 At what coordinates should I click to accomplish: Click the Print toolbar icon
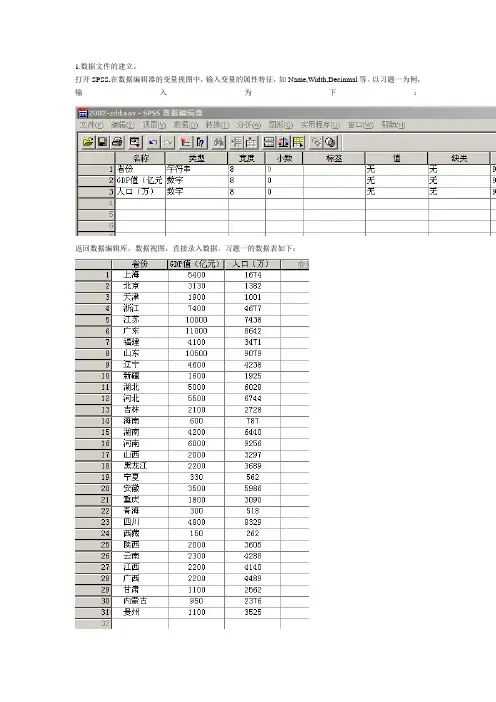click(x=117, y=142)
